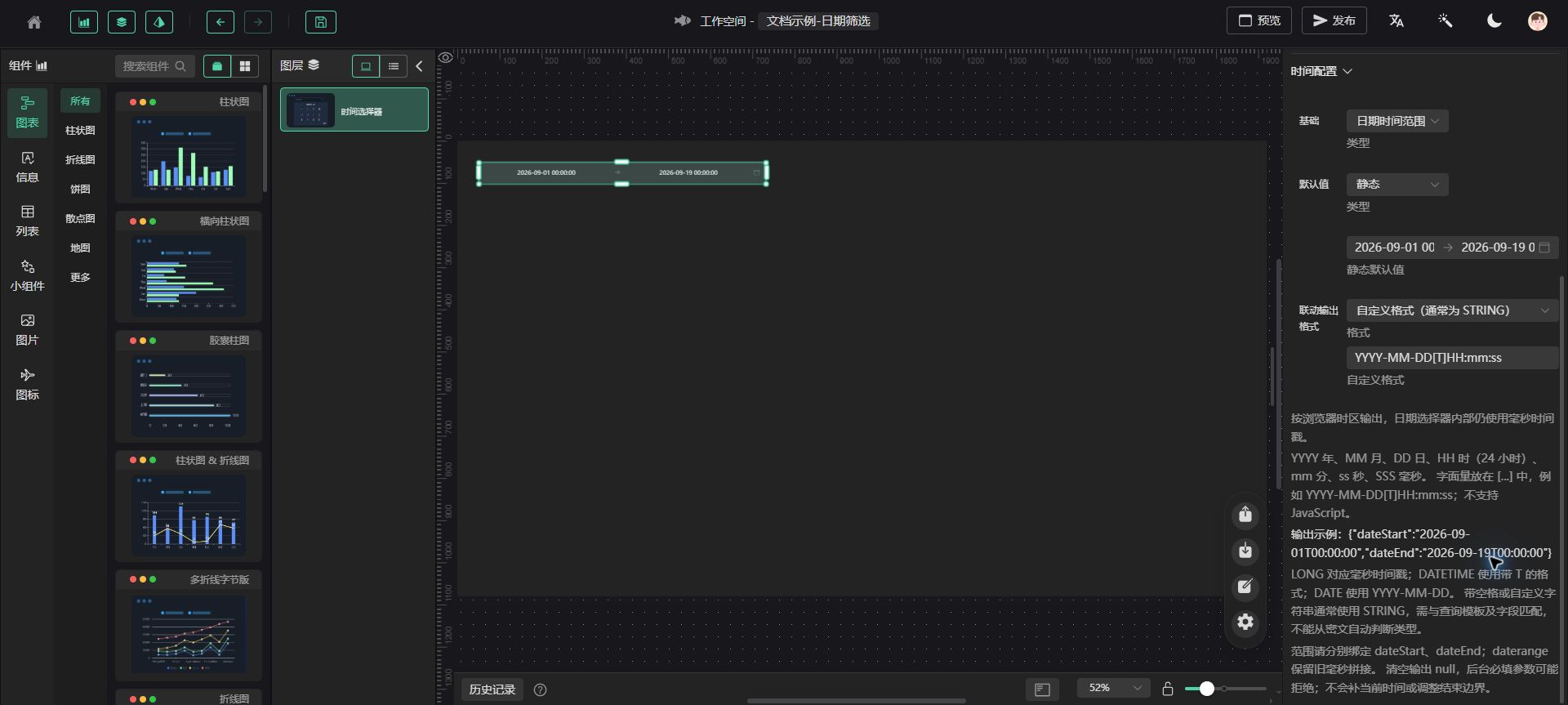Save project with the floppy disk icon
1568x705 pixels.
[321, 22]
